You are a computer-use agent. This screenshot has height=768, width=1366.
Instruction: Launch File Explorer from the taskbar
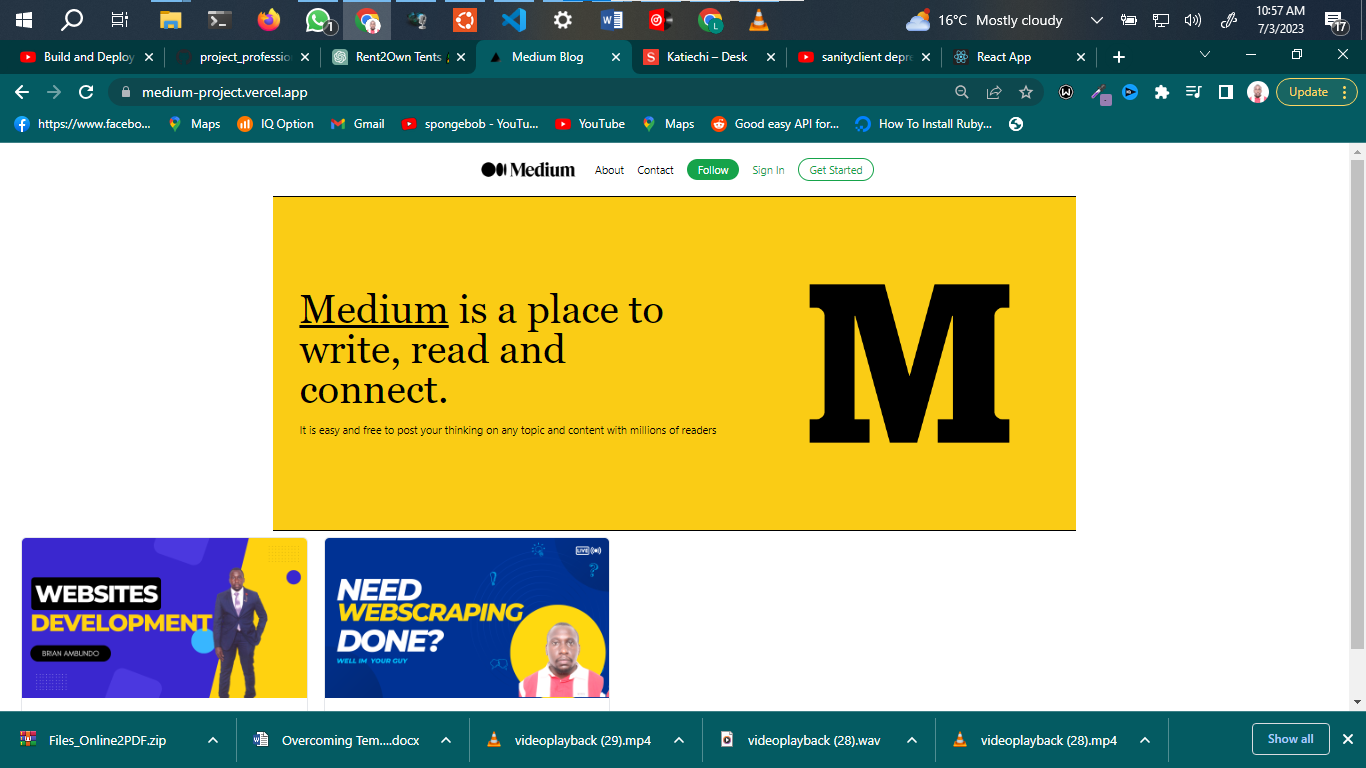(171, 19)
